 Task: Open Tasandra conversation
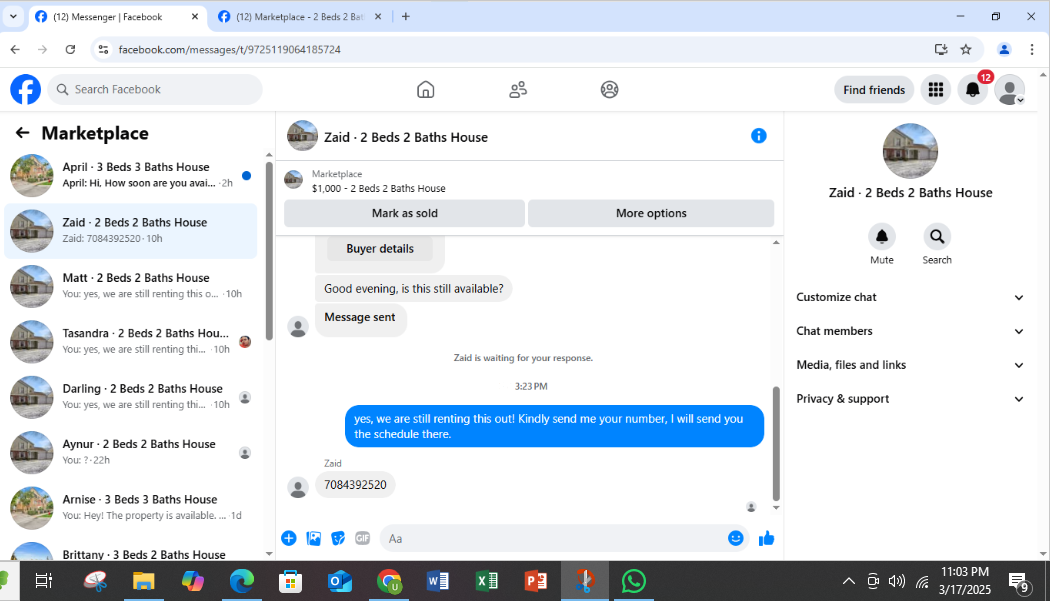(x=131, y=342)
